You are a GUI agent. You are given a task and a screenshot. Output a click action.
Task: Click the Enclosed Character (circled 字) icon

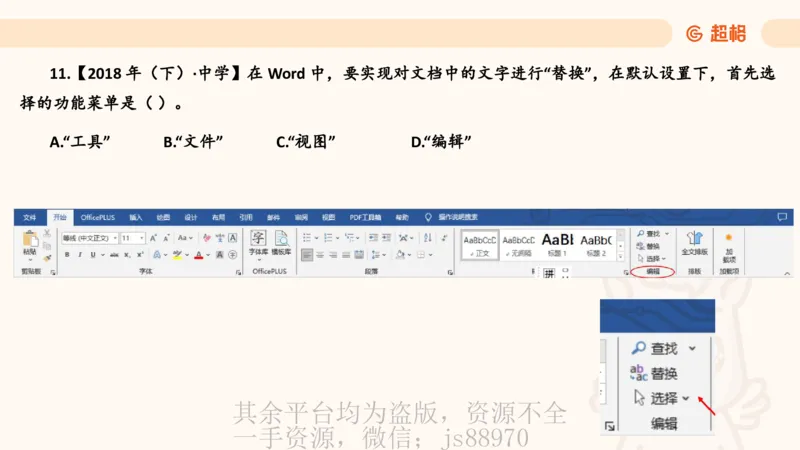(233, 255)
